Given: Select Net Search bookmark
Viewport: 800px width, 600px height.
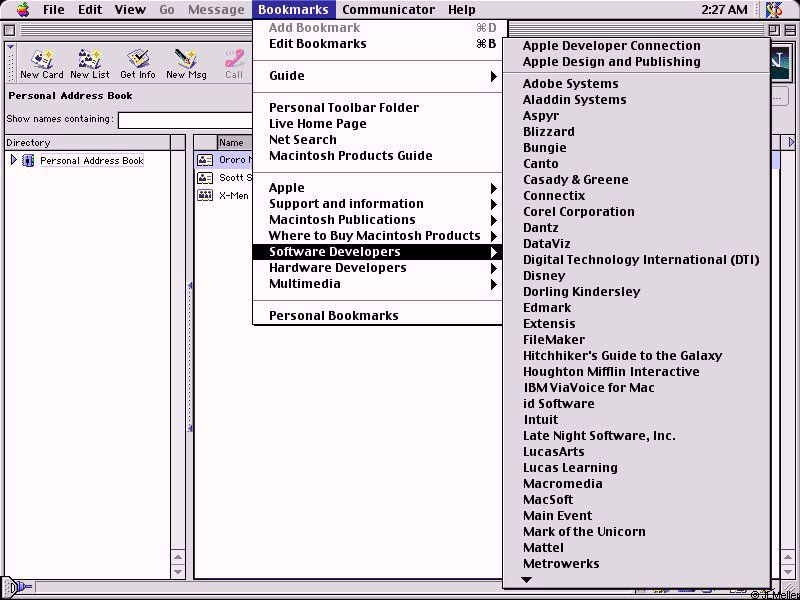Looking at the screenshot, I should click(x=378, y=140).
